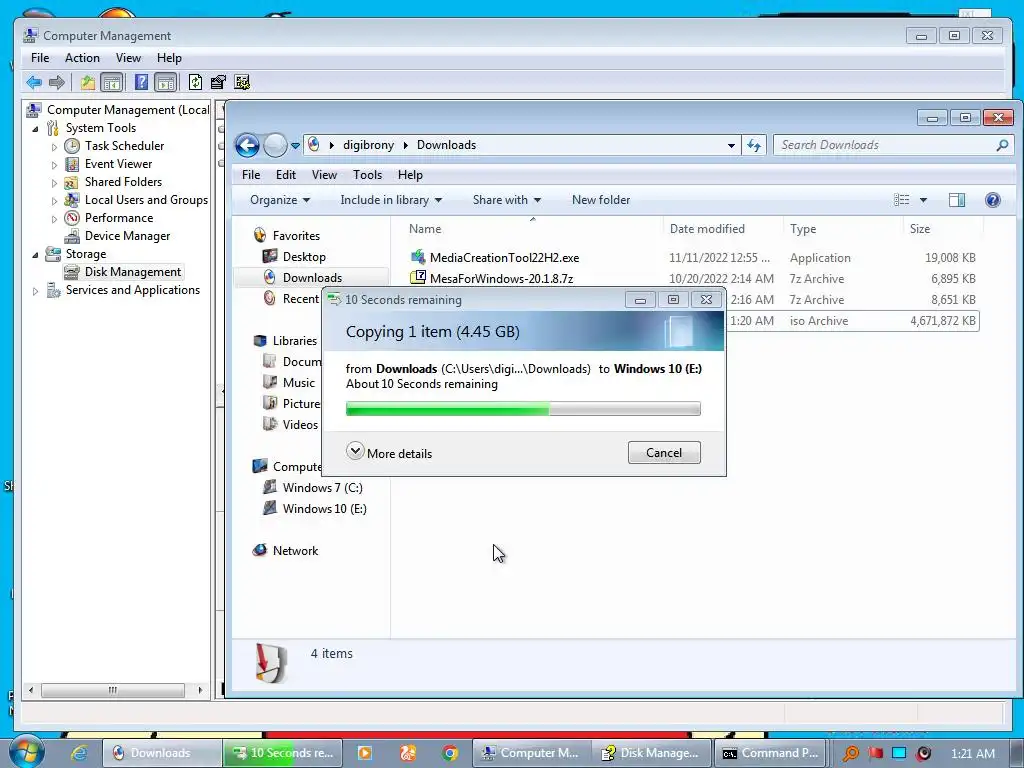Select Desktop under Favorites
The width and height of the screenshot is (1024, 768).
click(294, 257)
